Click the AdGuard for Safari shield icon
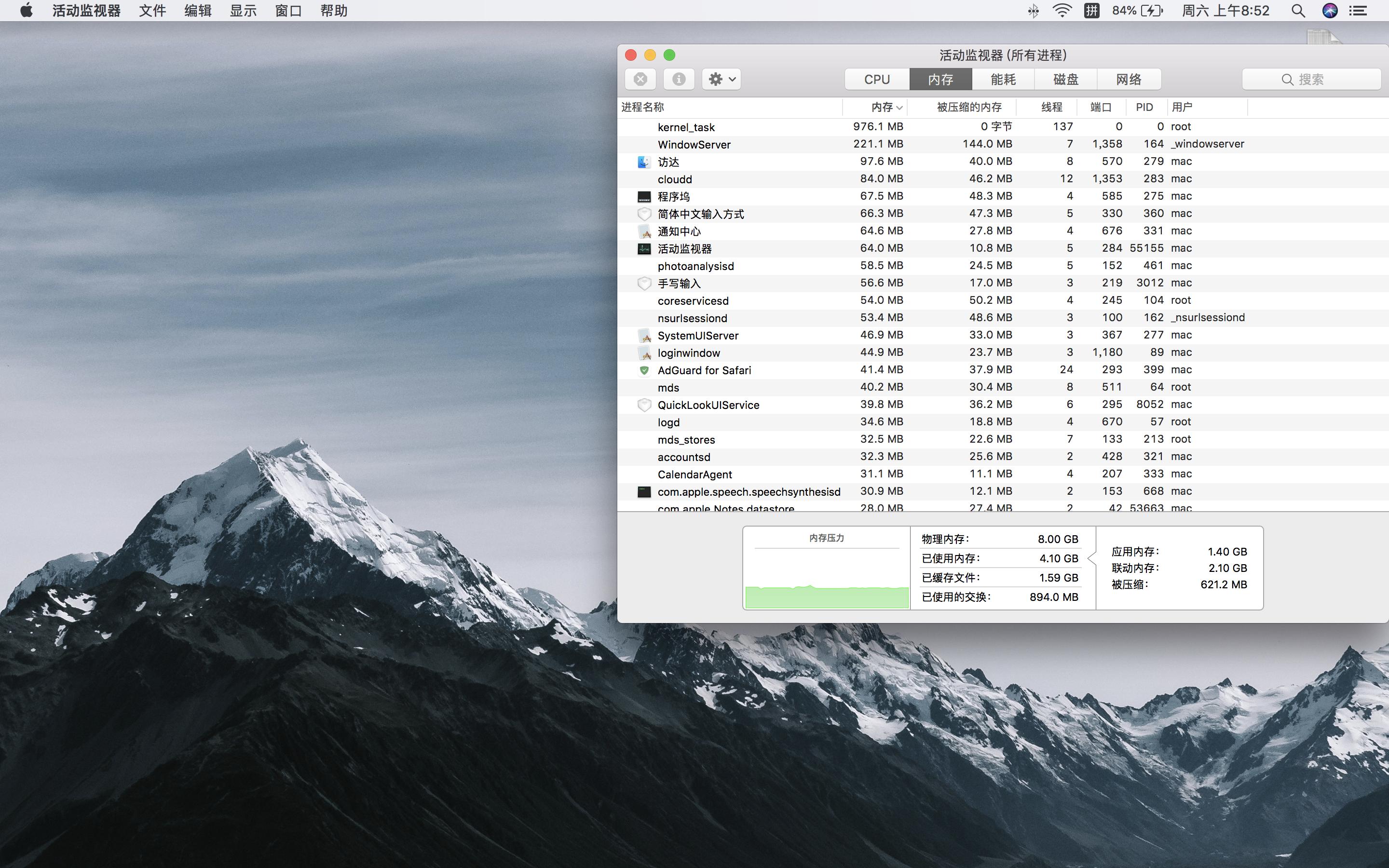Screen dimensions: 1389x868 coord(644,370)
